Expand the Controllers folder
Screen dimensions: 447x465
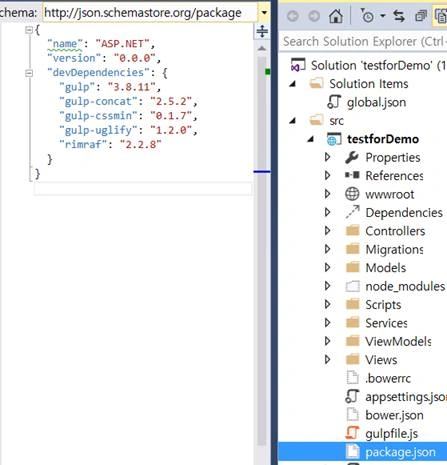point(328,230)
